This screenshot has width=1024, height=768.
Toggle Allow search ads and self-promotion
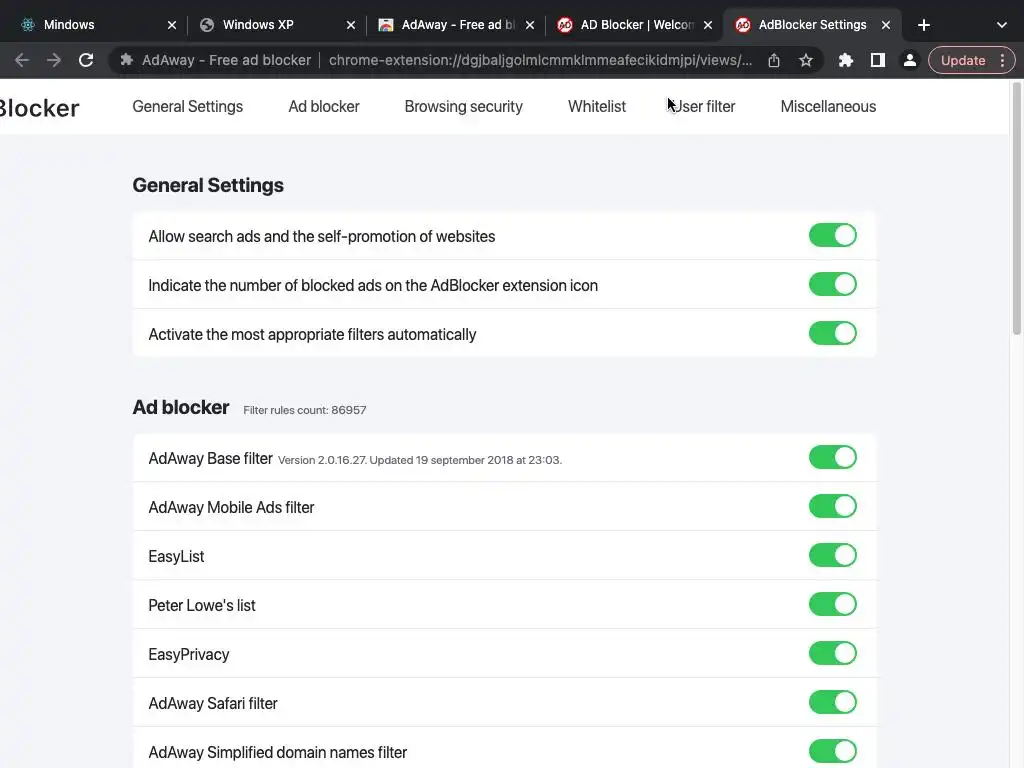(832, 235)
